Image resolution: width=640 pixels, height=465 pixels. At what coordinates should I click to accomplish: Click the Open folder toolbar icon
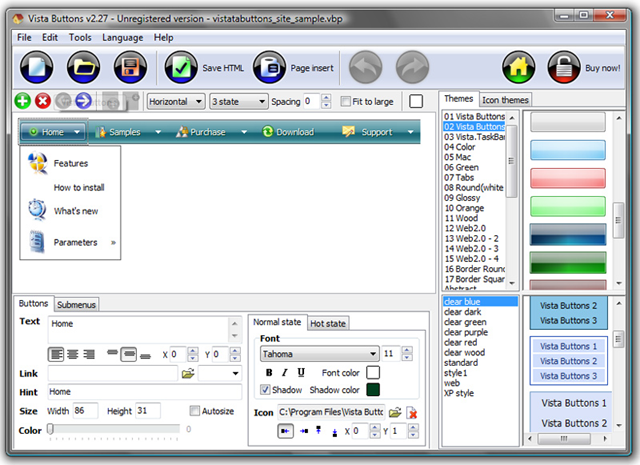pyautogui.click(x=83, y=68)
